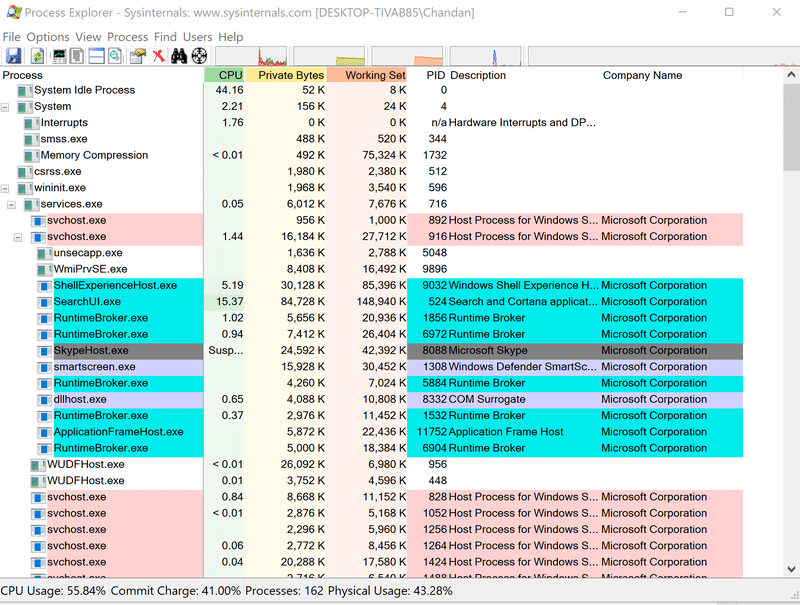Toggle the Show Process Tree toolbar icon
The height and width of the screenshot is (605, 800).
pos(77,56)
